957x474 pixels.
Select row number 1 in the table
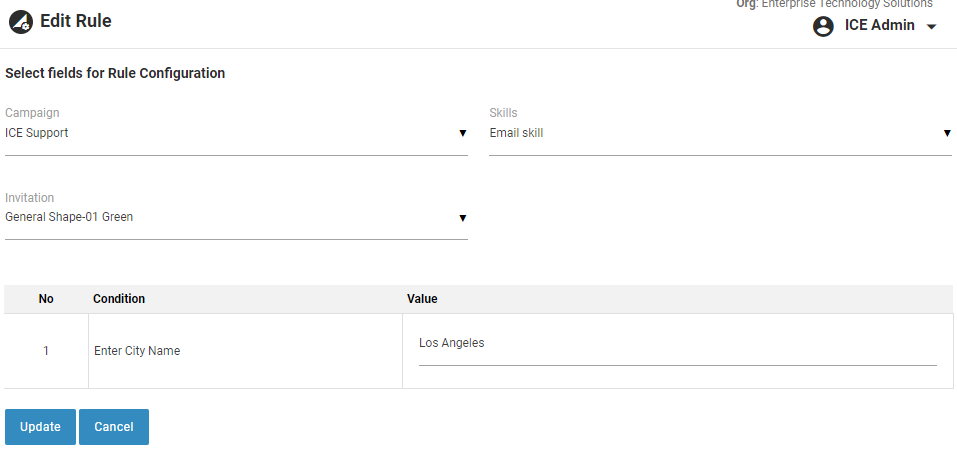[46, 351]
